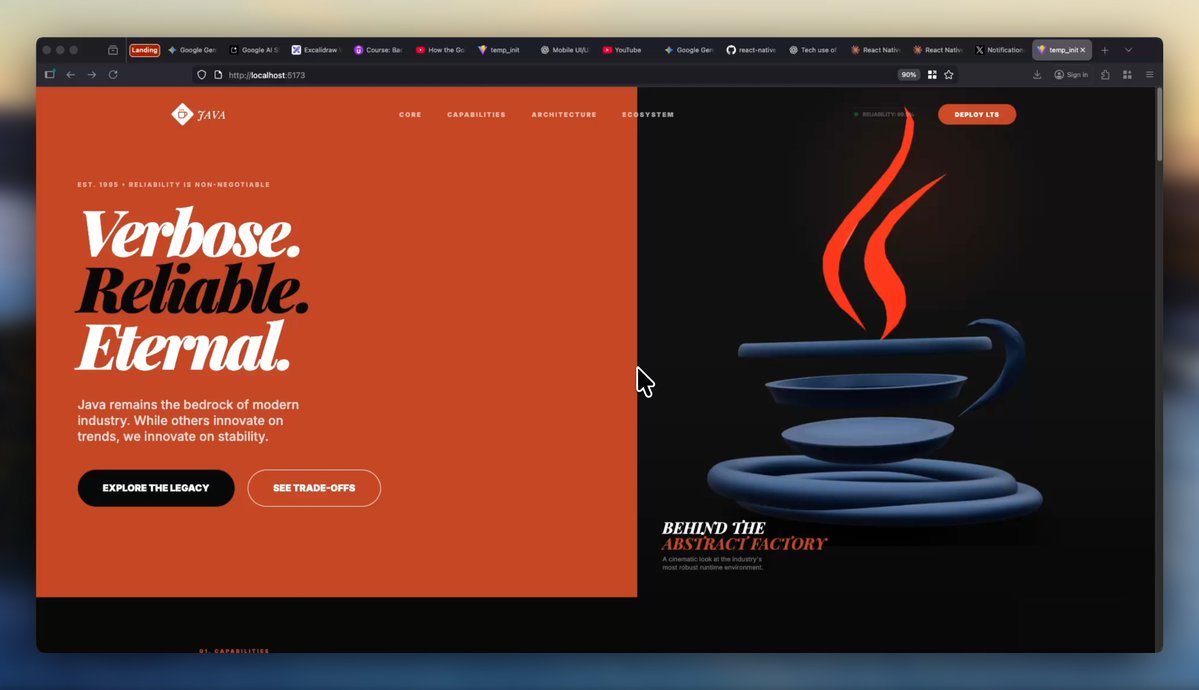Open the ARCHITECTURE navigation link
The height and width of the screenshot is (690, 1199).
(x=564, y=115)
